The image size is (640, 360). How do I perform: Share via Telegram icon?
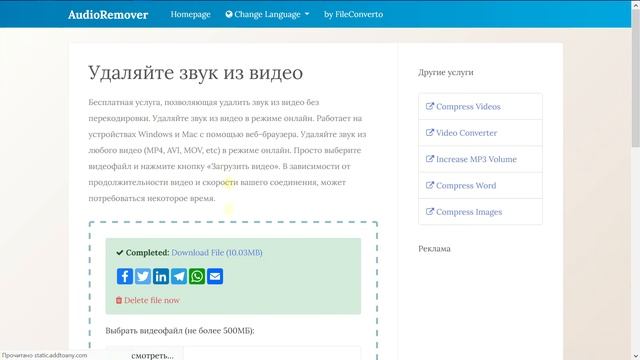point(179,276)
